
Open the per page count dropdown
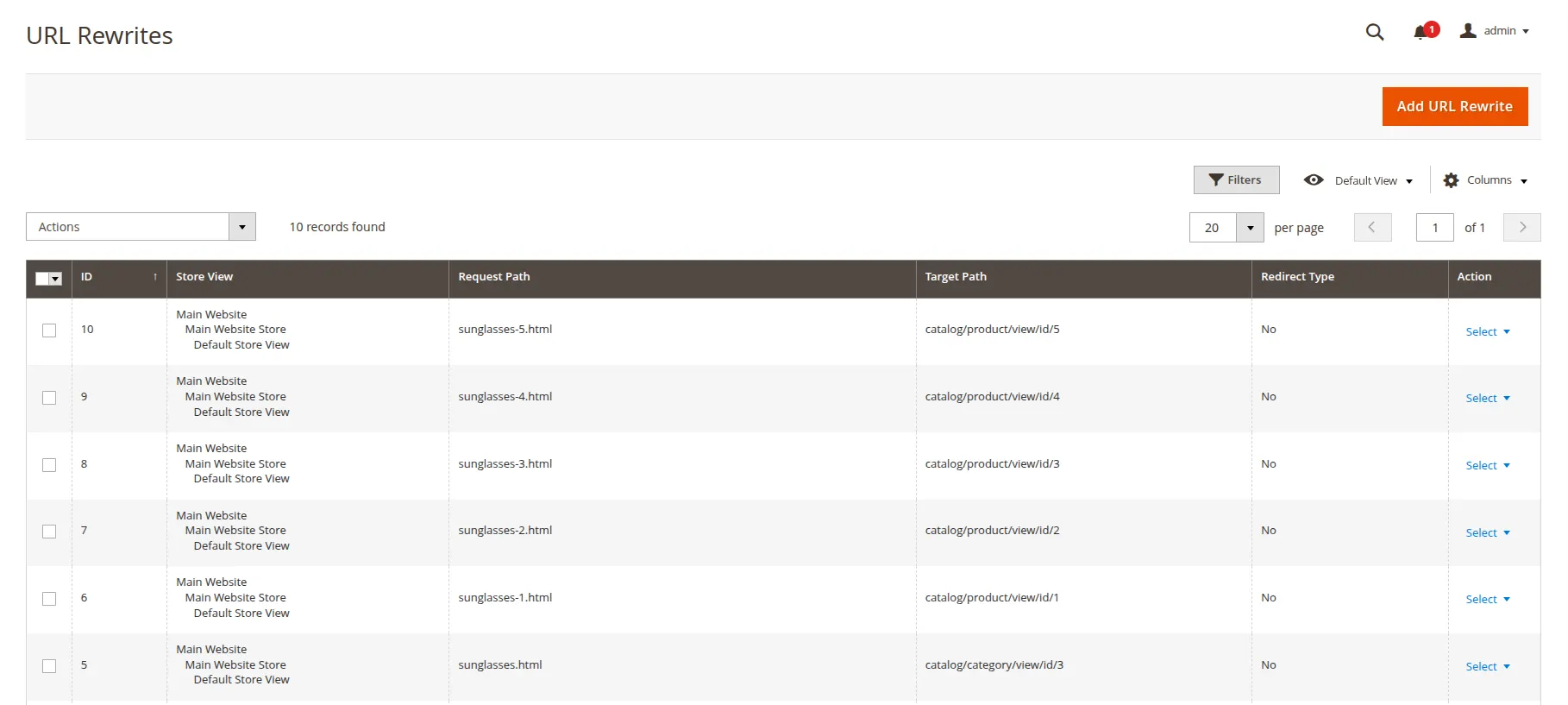[1250, 228]
